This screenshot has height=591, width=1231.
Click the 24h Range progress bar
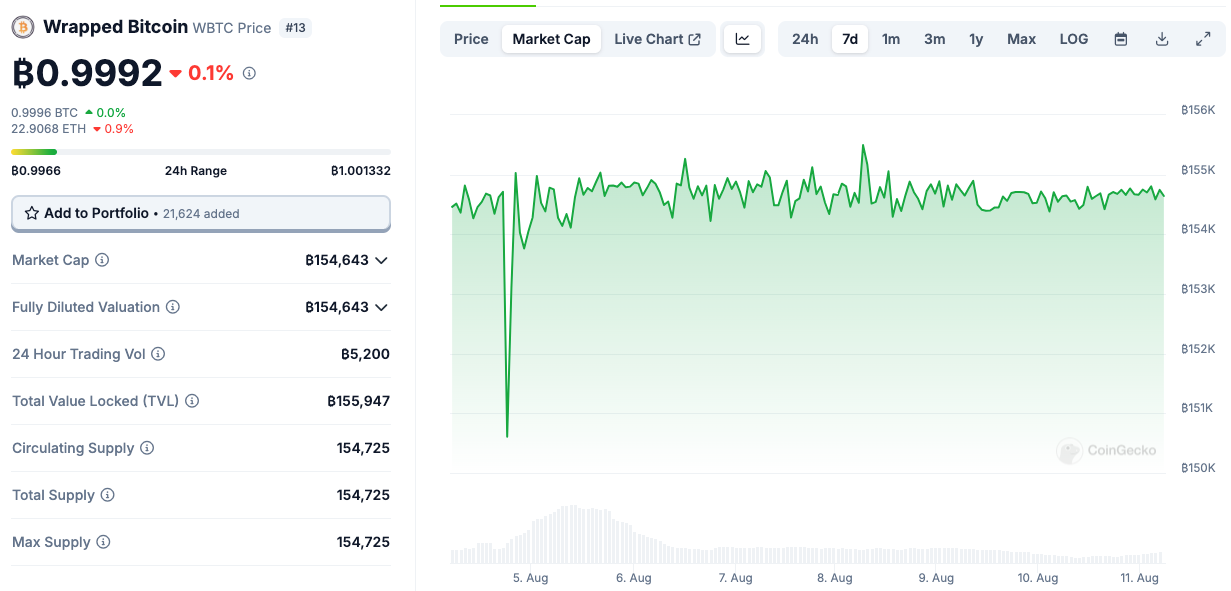click(201, 152)
